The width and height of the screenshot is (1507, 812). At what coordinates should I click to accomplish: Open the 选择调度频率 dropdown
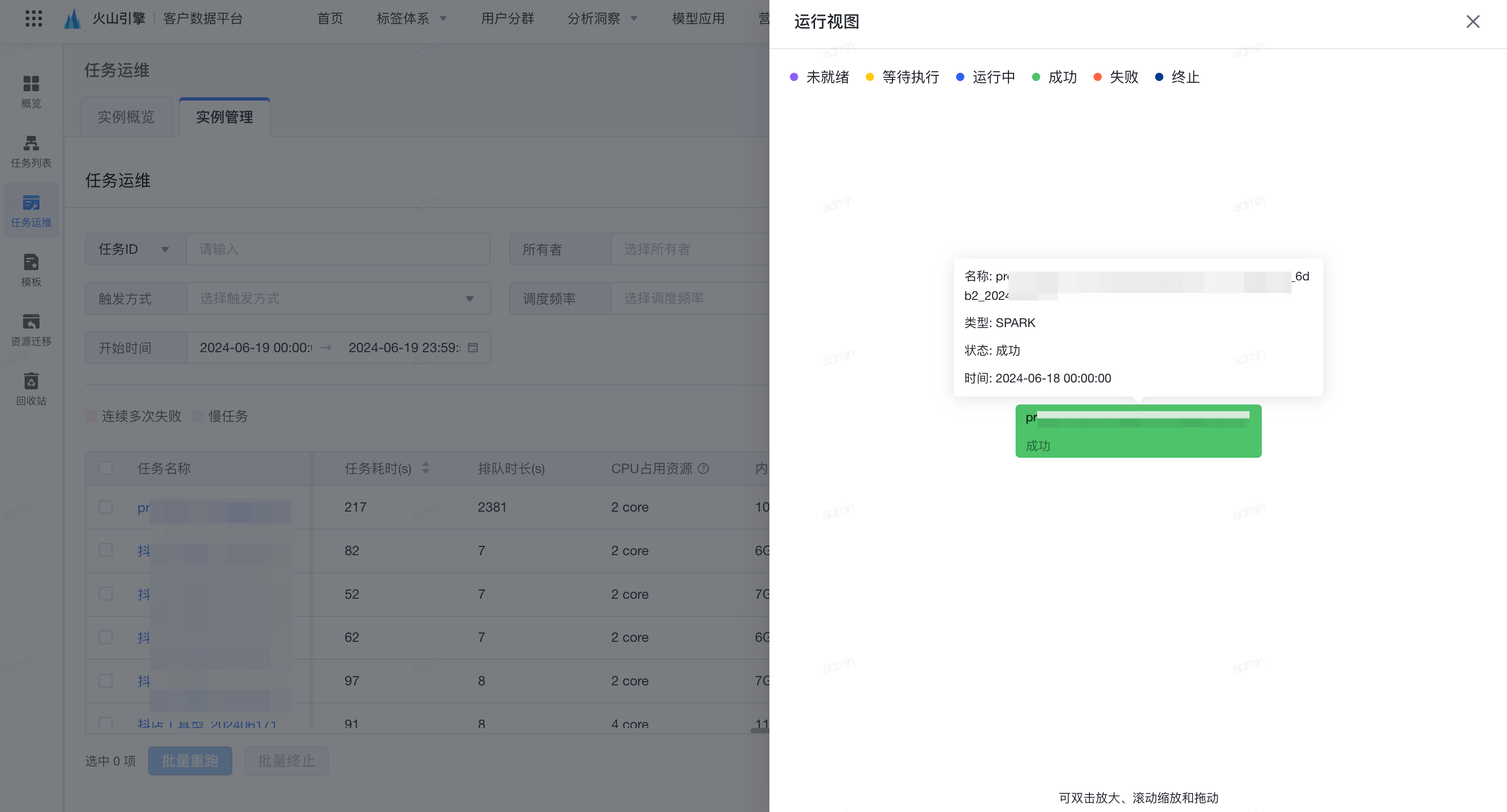pos(690,299)
